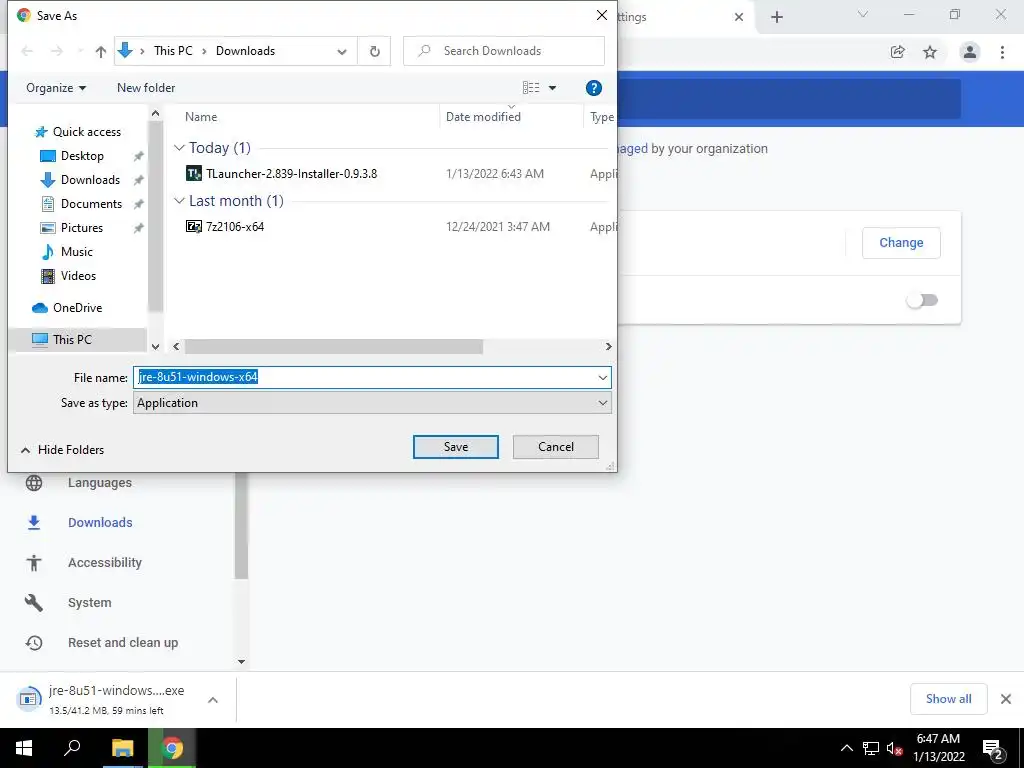
Task: Select Downloads in address breadcrumb
Action: (246, 51)
